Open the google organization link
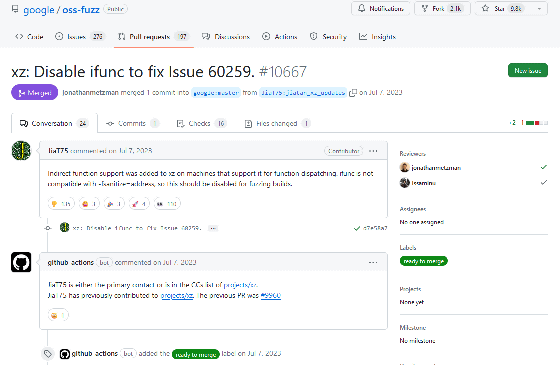The image size is (560, 365). click(39, 10)
